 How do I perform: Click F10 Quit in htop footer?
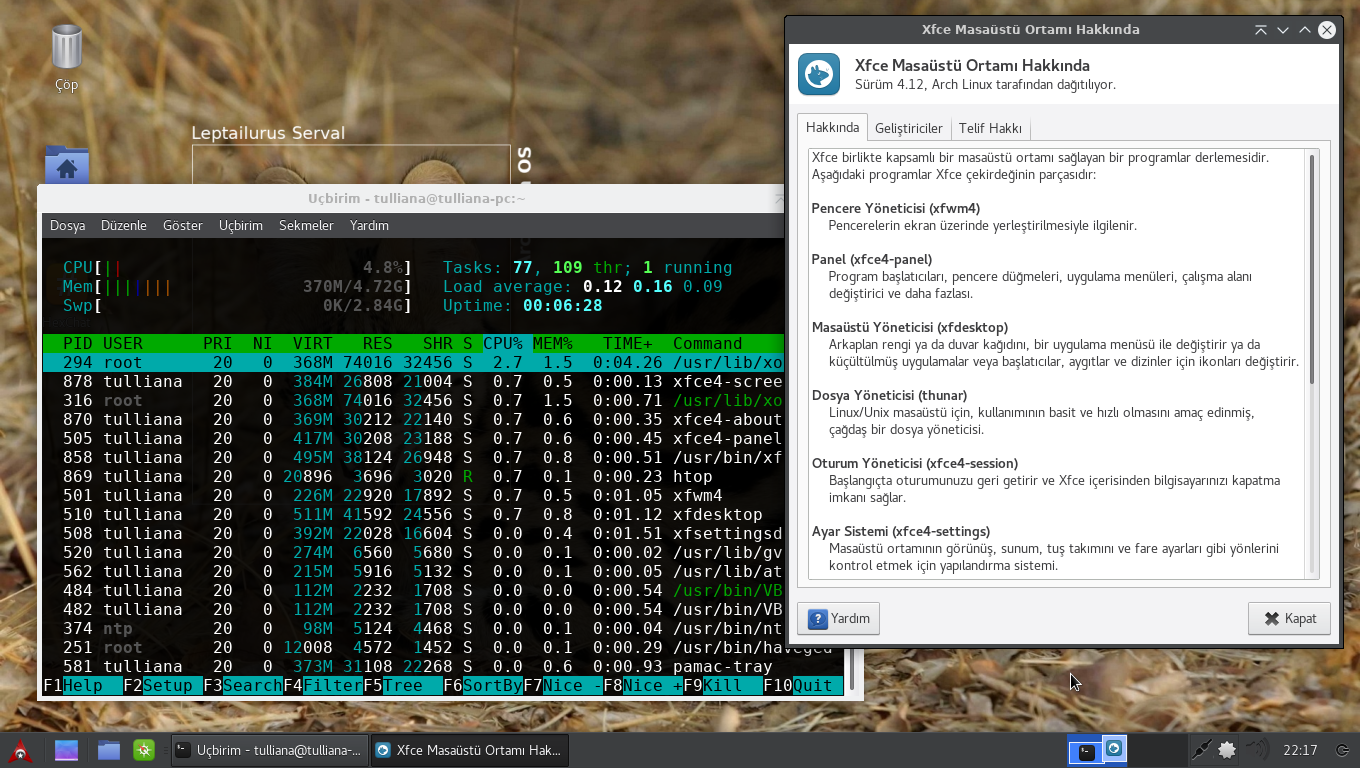[803, 685]
